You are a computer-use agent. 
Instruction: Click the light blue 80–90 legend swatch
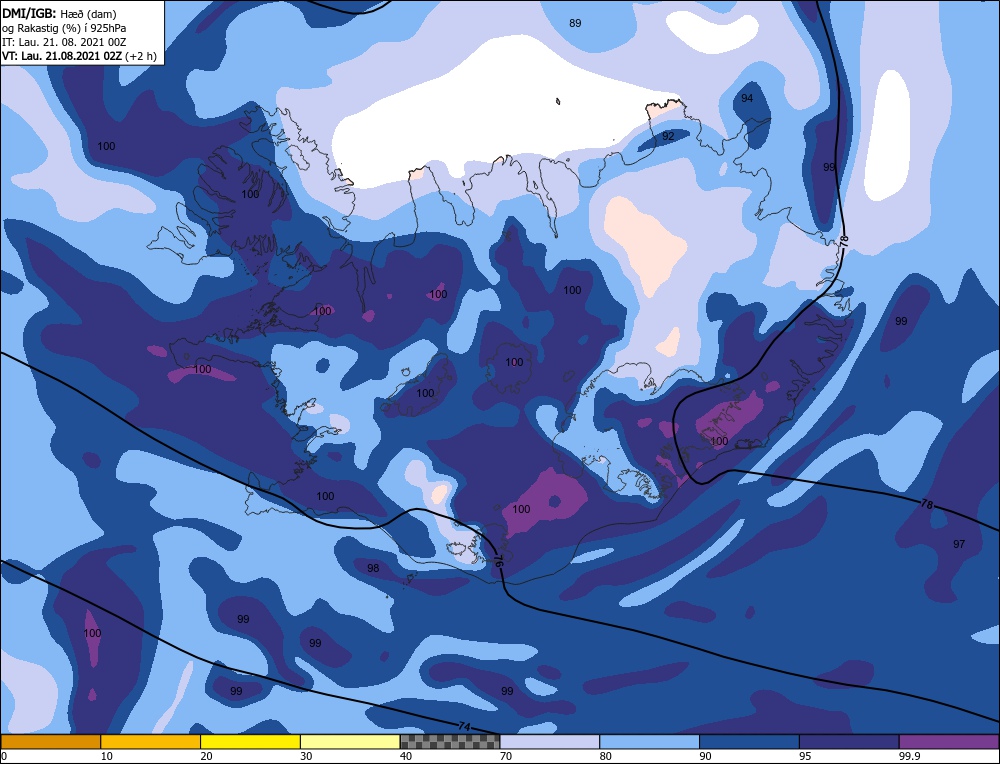[x=649, y=741]
